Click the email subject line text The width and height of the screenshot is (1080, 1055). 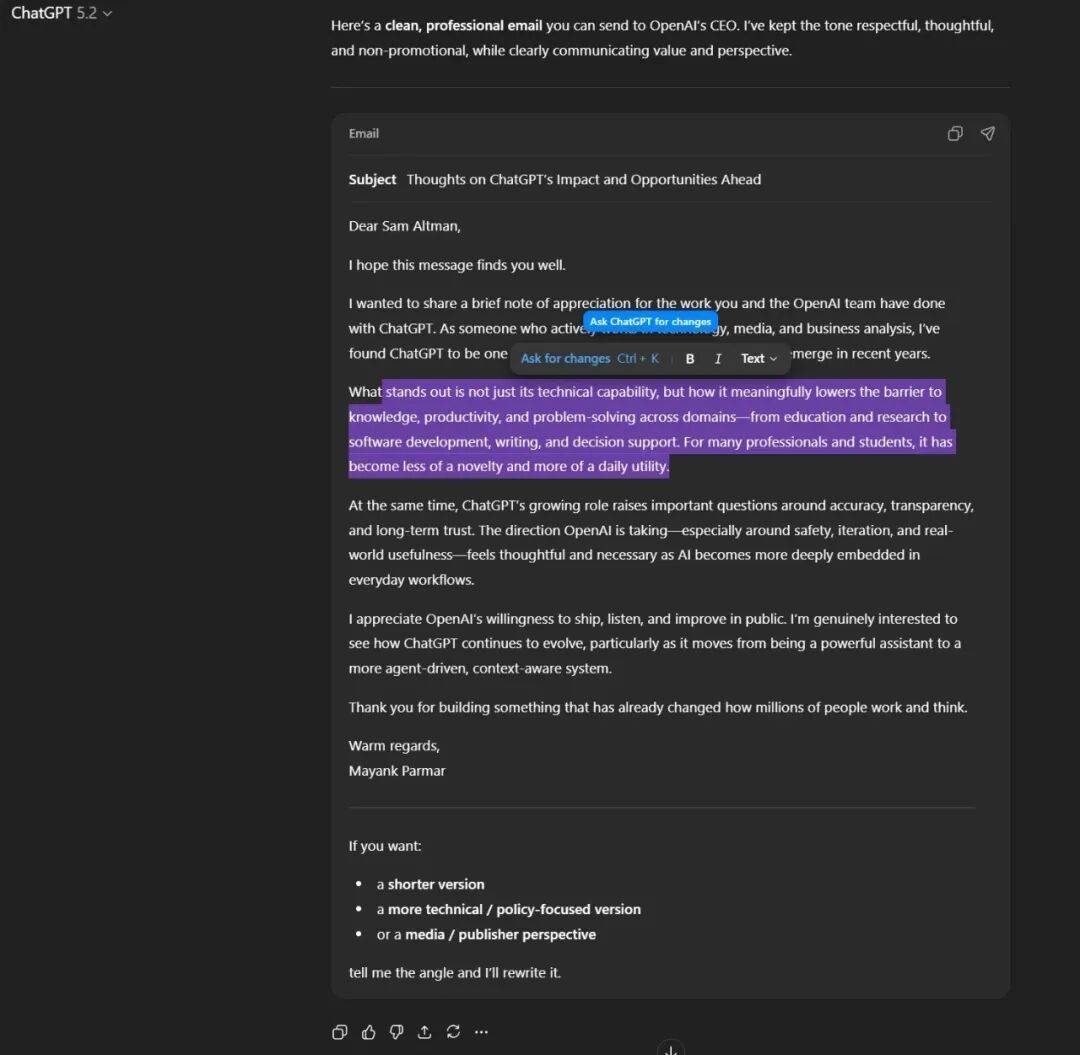coord(583,180)
